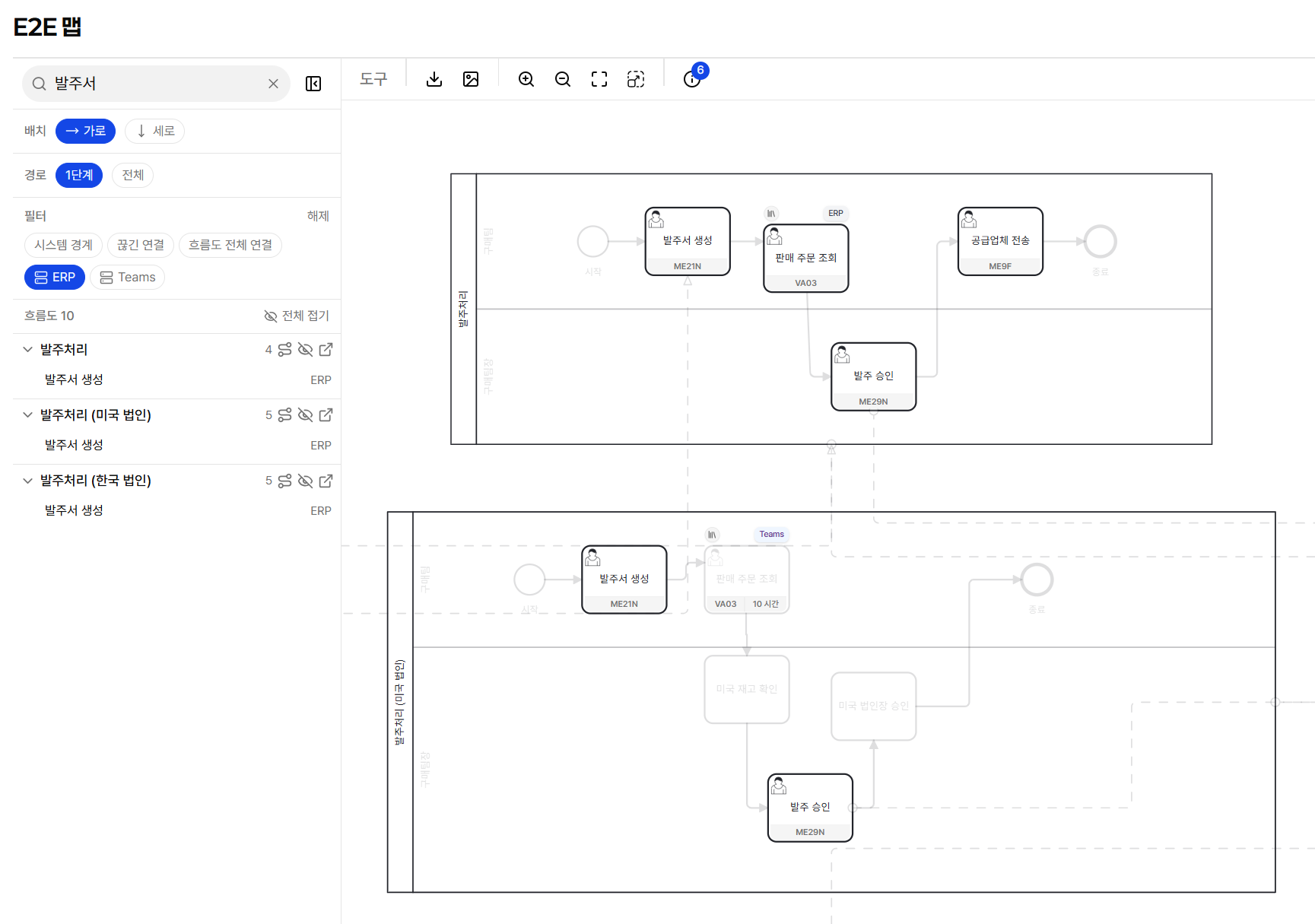
Task: Clear the search field with X icon
Action: click(273, 84)
